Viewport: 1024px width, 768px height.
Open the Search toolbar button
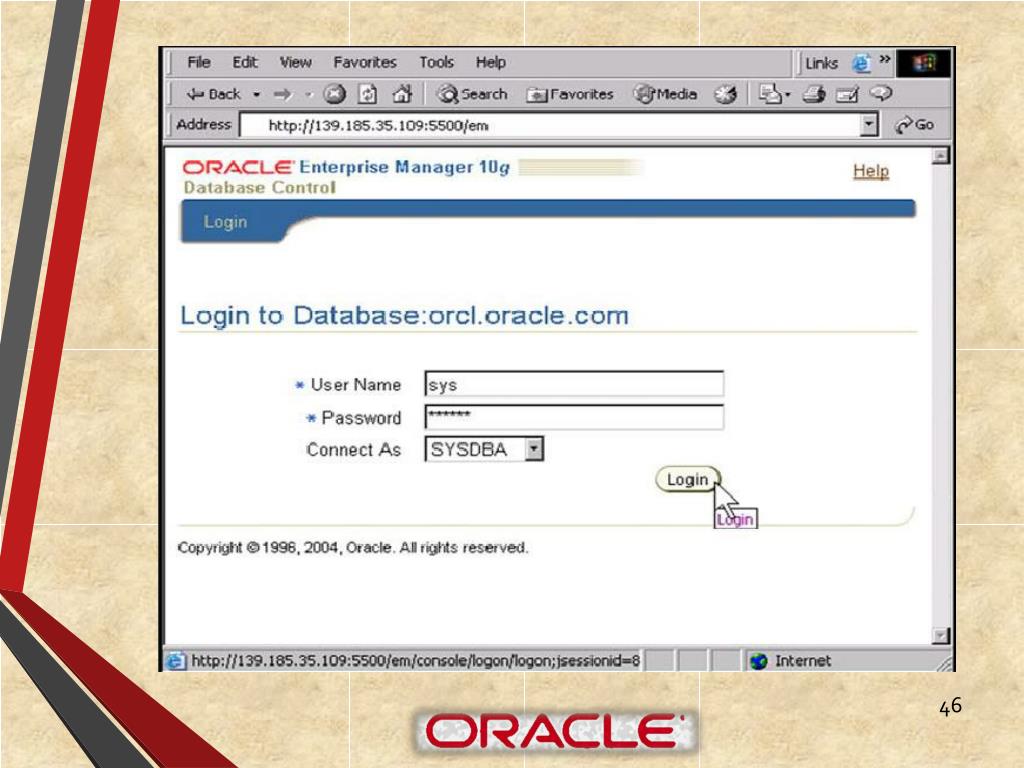point(472,95)
